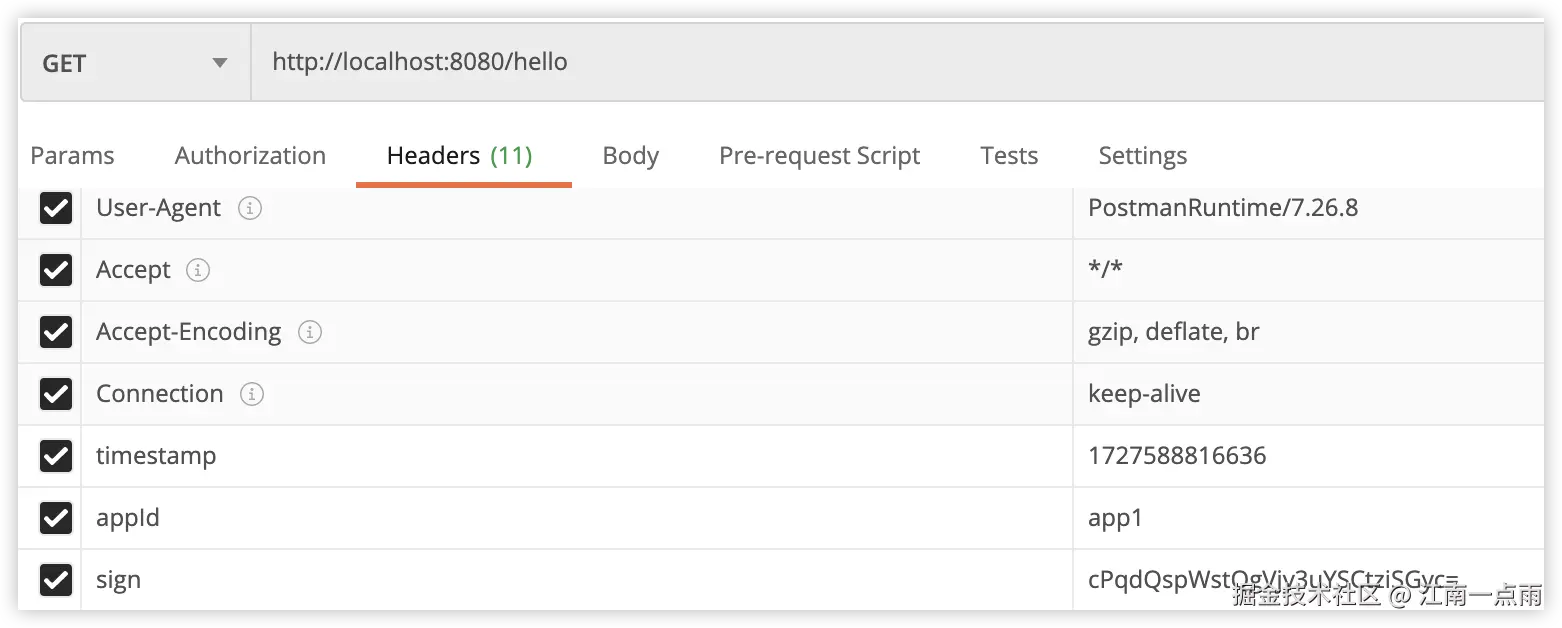Uncheck the User-Agent header checkbox
This screenshot has height=628, width=1562.
point(55,208)
